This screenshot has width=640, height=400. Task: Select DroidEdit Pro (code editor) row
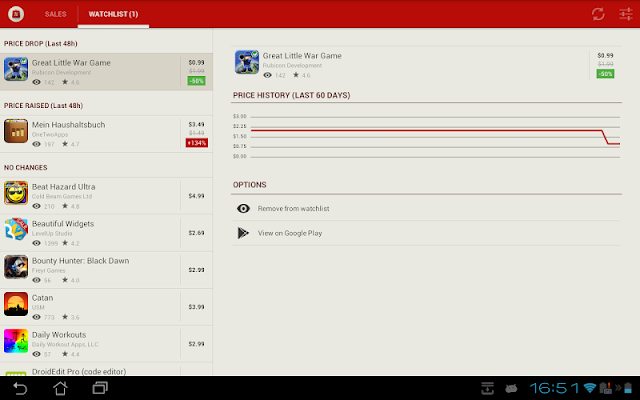click(106, 370)
